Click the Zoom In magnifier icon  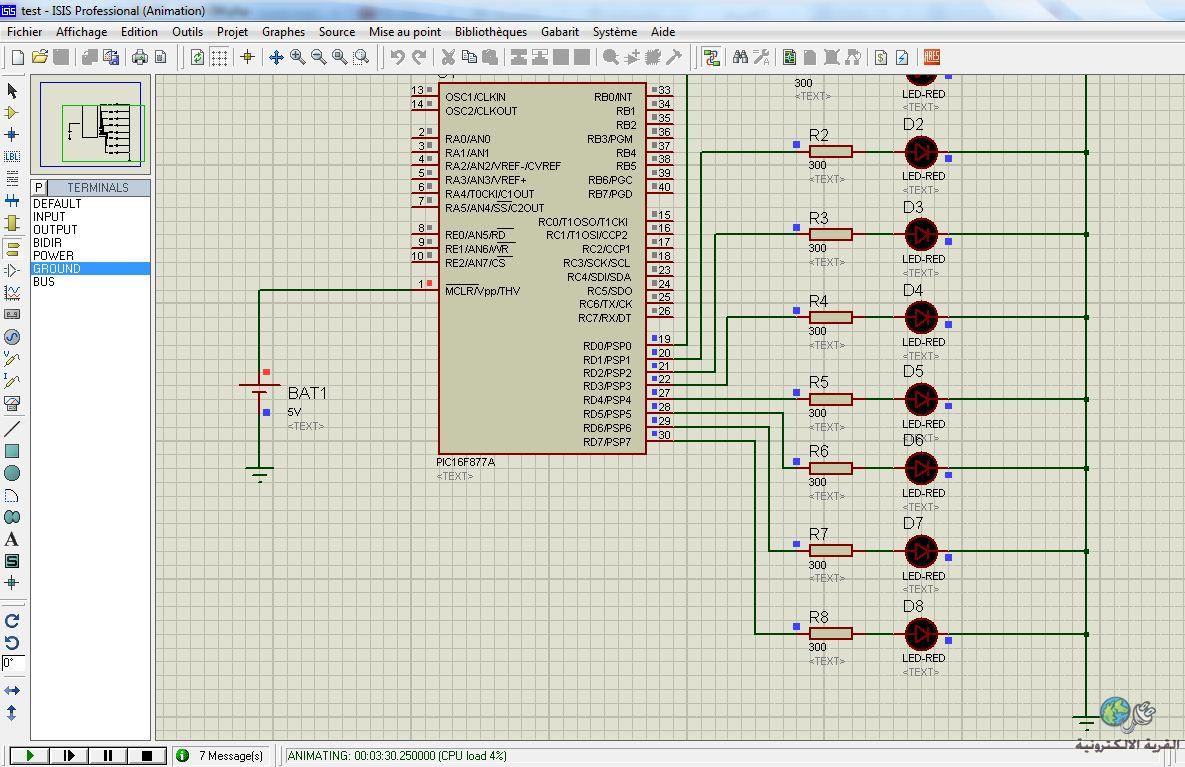[298, 57]
